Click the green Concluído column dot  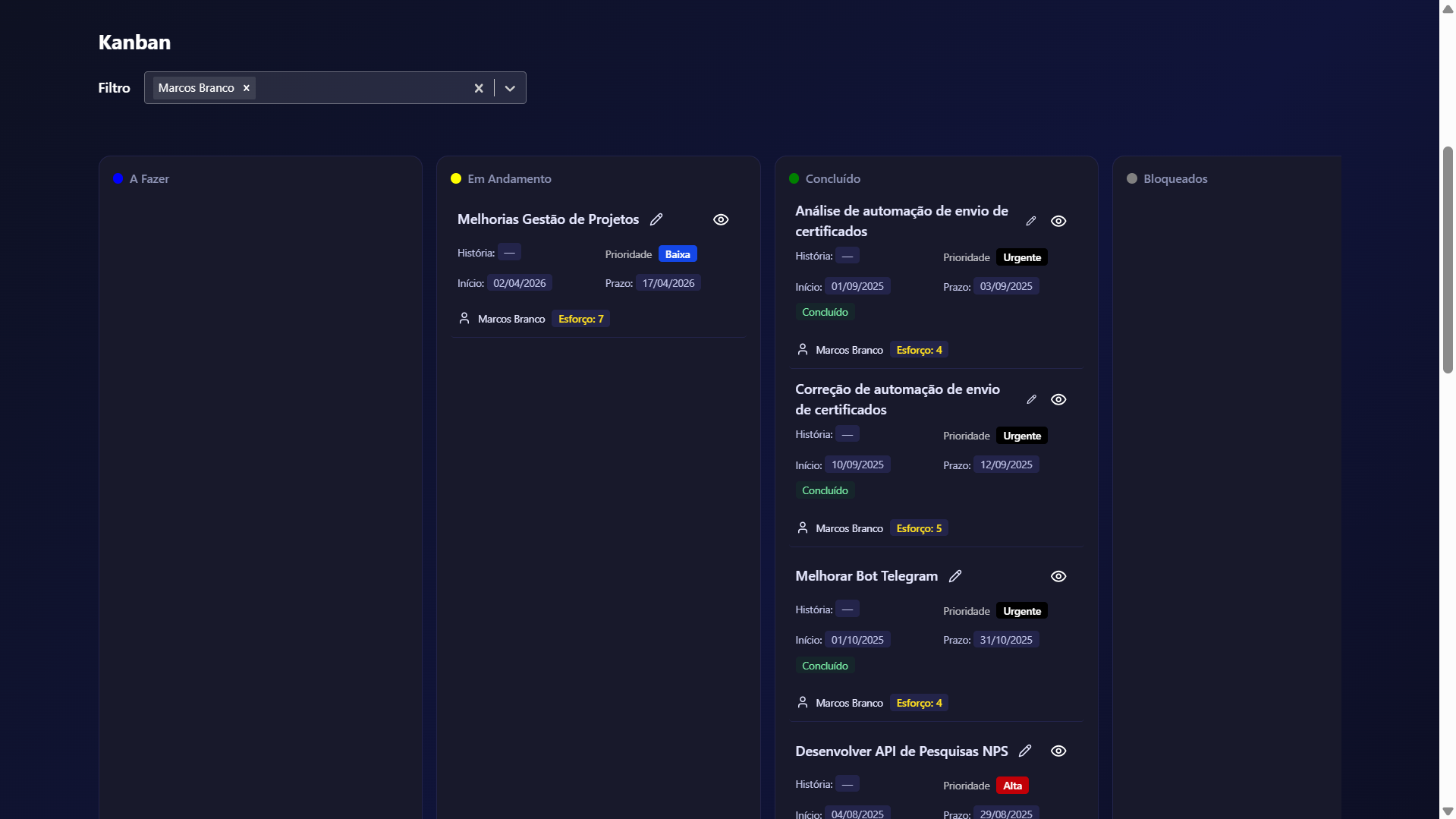tap(794, 178)
